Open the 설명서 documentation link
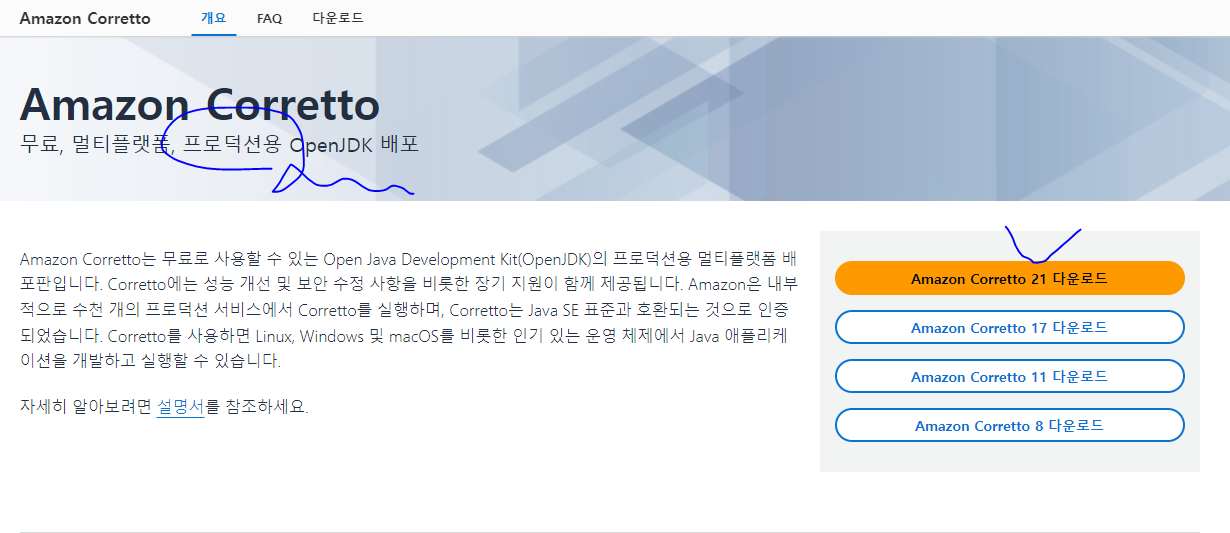Viewport: 1230px width, 533px height. click(x=180, y=407)
